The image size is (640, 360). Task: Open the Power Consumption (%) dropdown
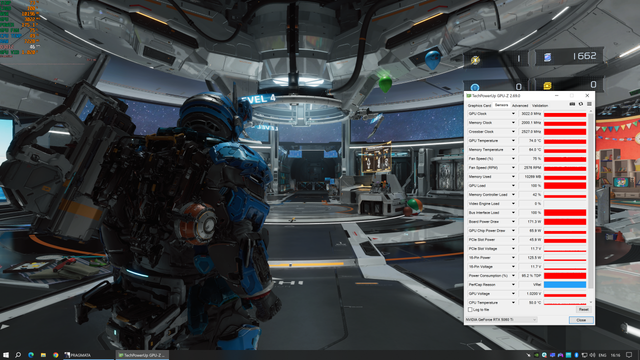click(x=513, y=276)
